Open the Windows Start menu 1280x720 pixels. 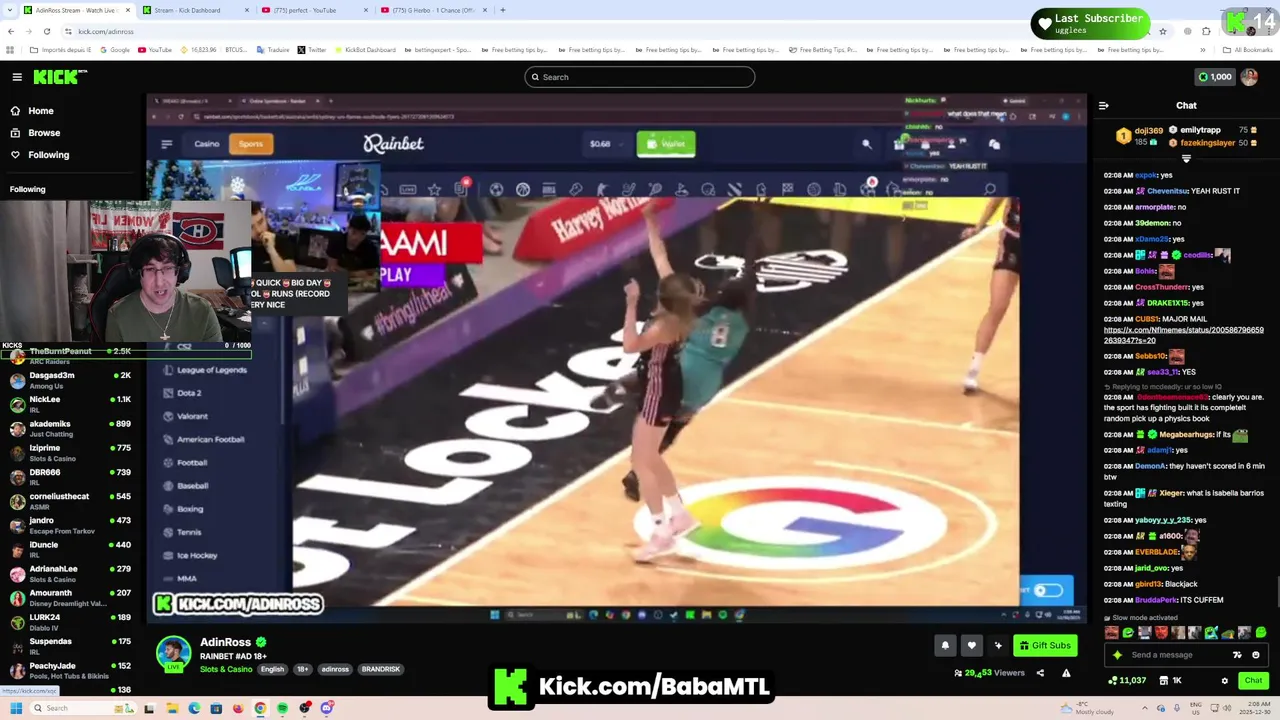point(15,708)
